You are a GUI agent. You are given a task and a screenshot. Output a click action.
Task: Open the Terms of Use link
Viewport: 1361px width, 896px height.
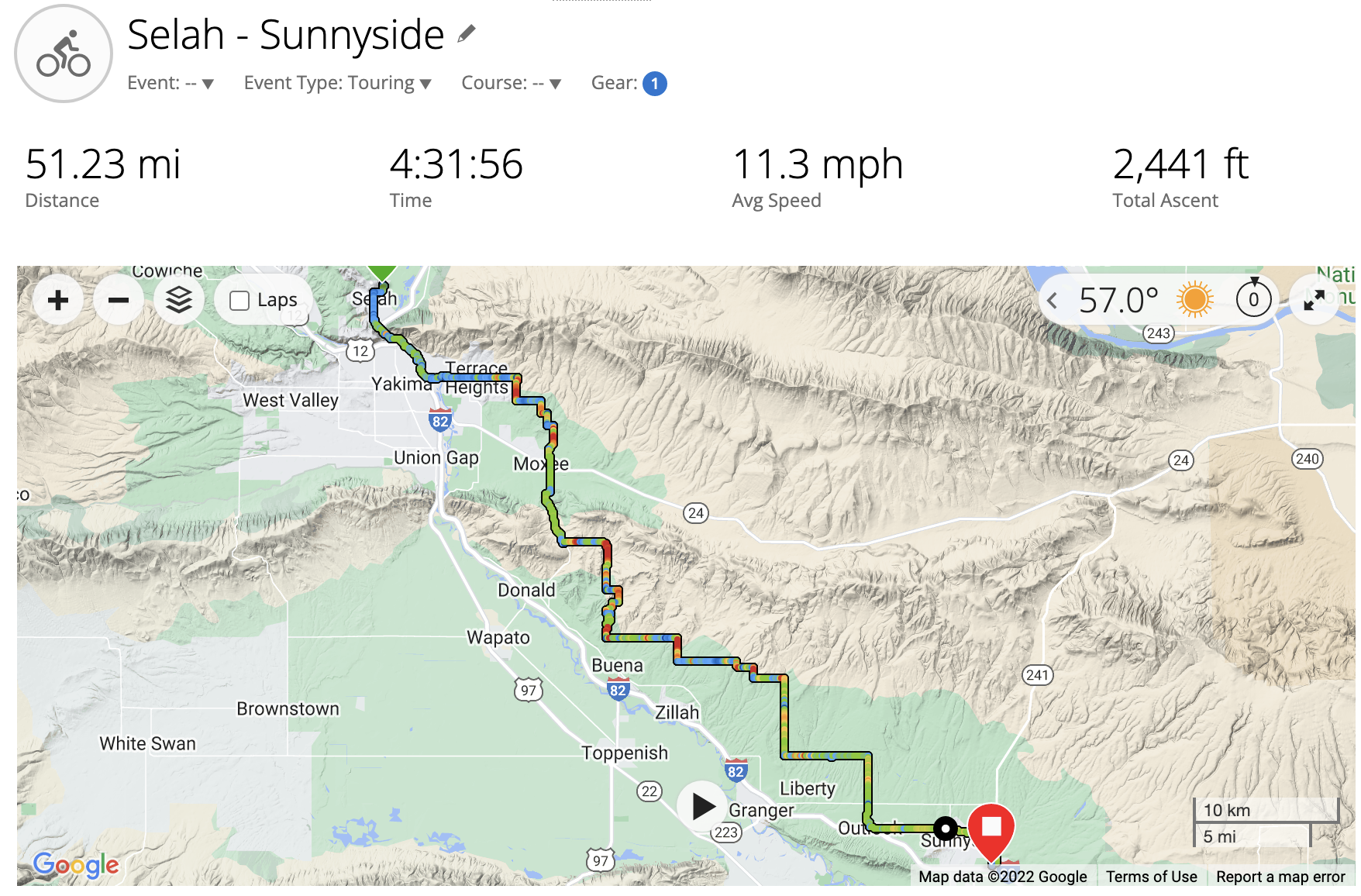[x=1151, y=877]
